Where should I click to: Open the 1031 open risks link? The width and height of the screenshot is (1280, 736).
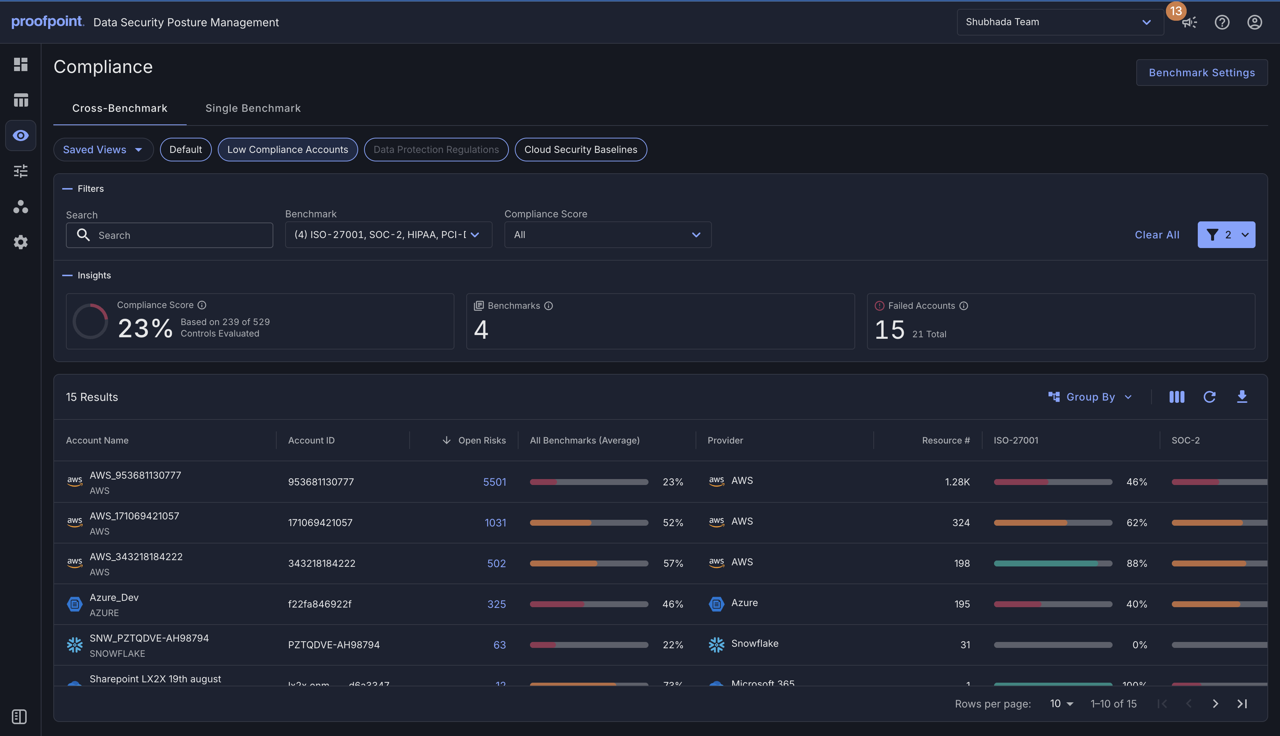coord(495,523)
